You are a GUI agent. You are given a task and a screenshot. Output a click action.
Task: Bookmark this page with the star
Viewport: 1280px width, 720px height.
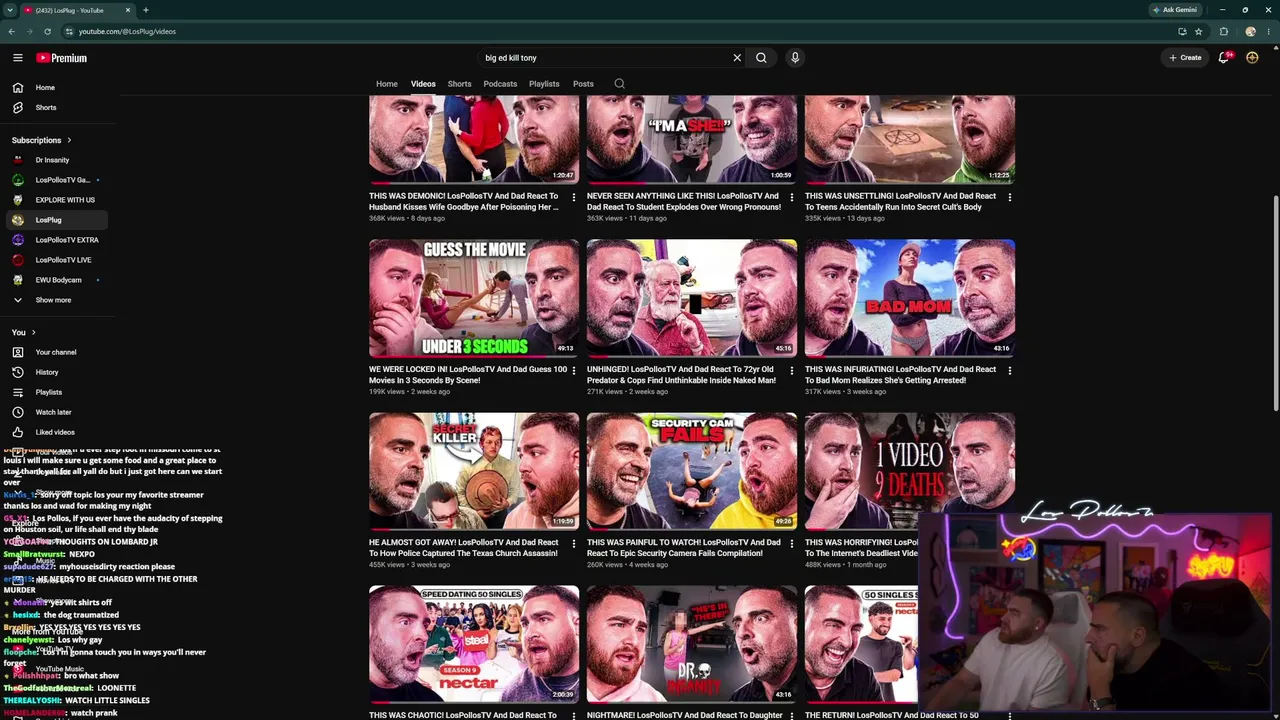(1198, 31)
